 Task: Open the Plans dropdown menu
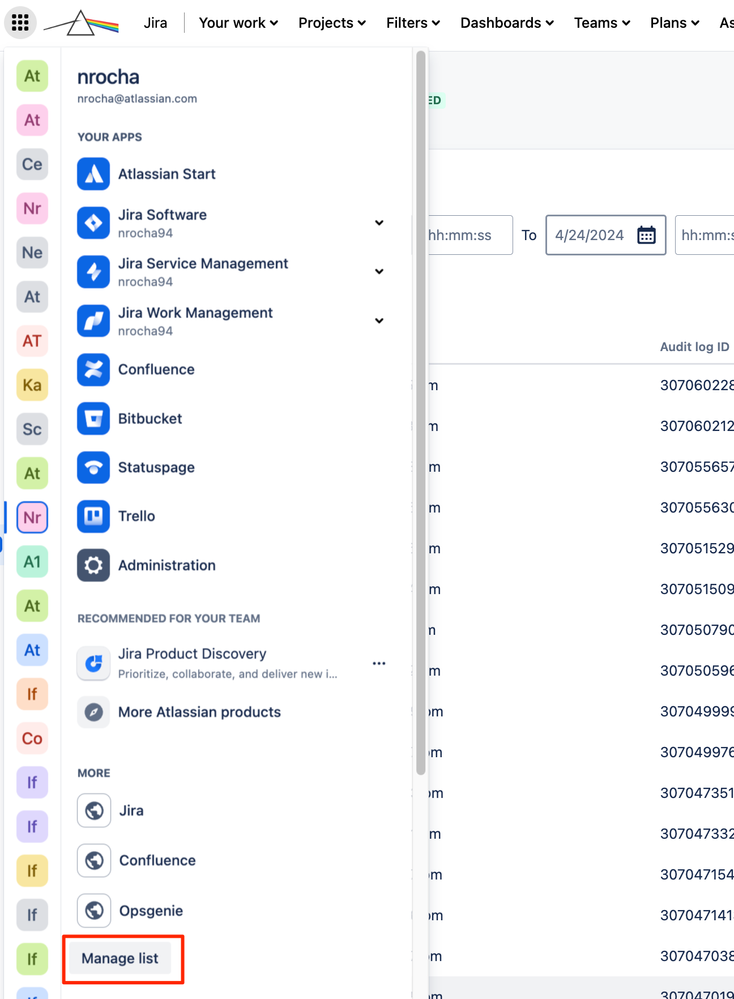[675, 23]
